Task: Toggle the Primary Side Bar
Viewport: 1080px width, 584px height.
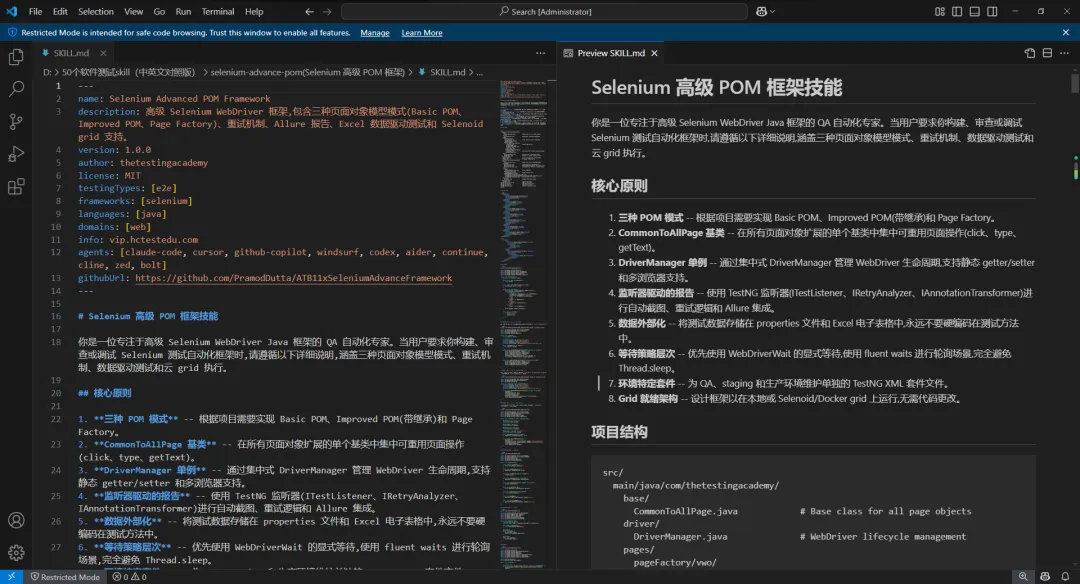Action: pos(957,12)
